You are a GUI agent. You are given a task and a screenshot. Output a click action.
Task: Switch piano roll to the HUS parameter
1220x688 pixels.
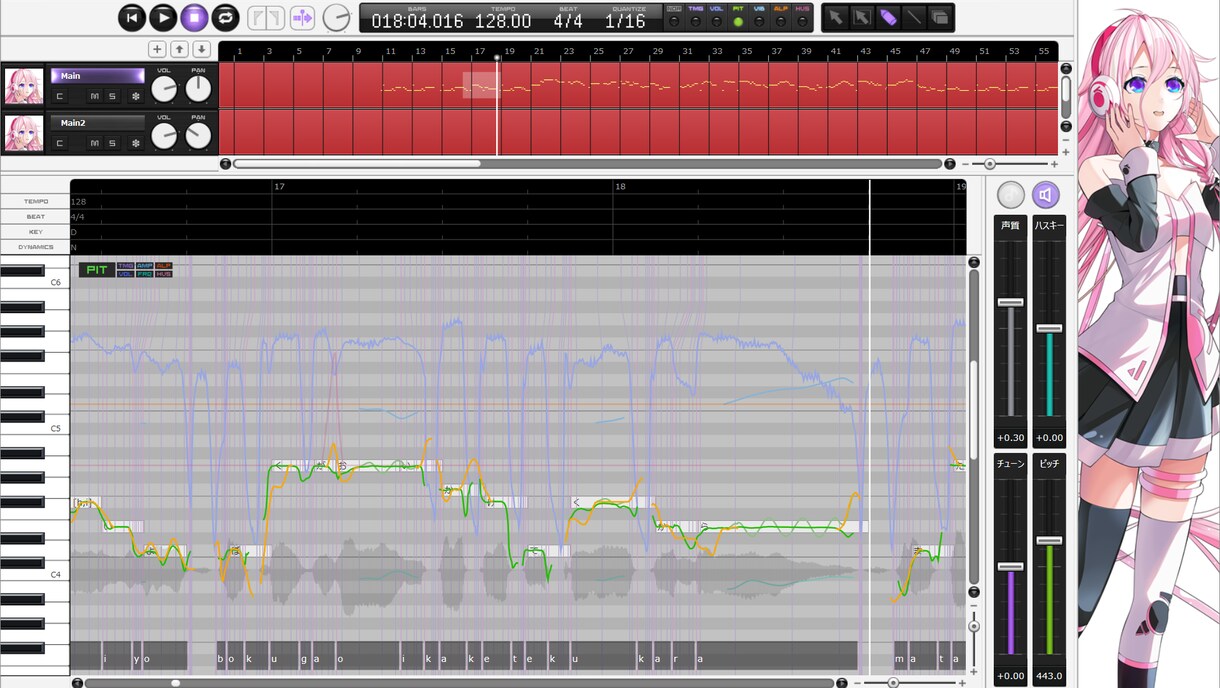[163, 274]
